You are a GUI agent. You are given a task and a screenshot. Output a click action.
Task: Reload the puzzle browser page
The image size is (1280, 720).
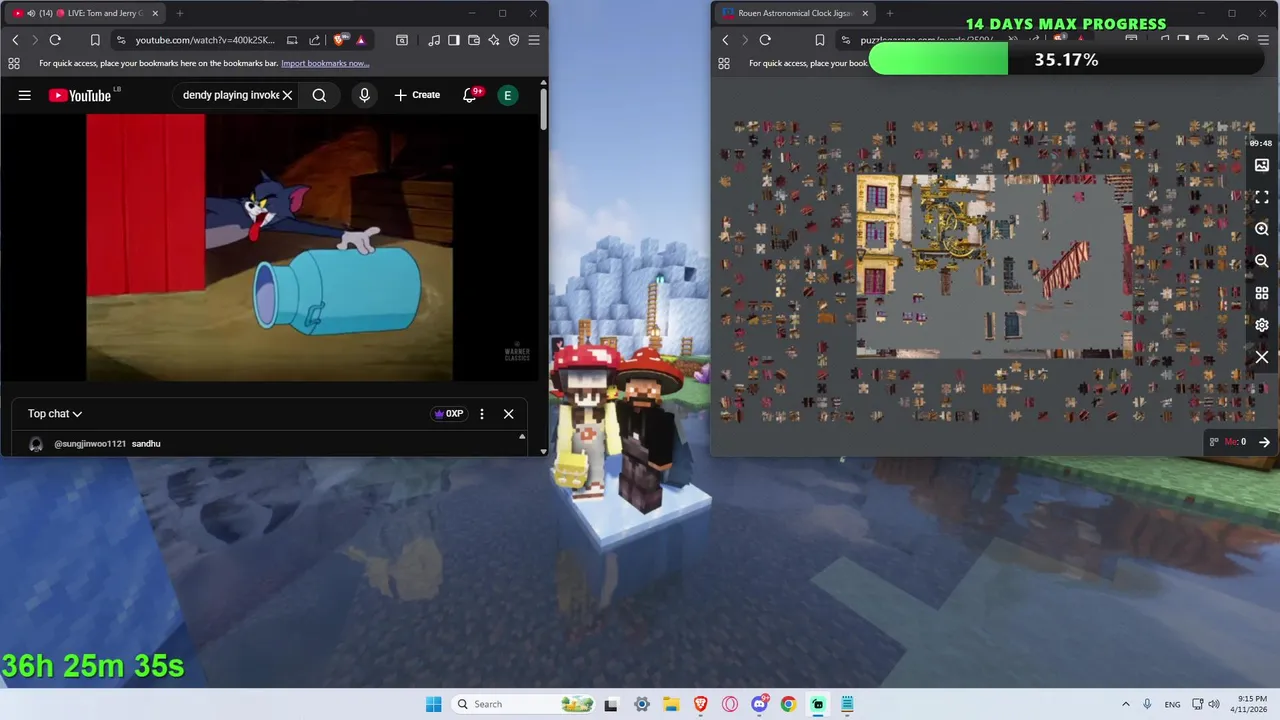(765, 40)
